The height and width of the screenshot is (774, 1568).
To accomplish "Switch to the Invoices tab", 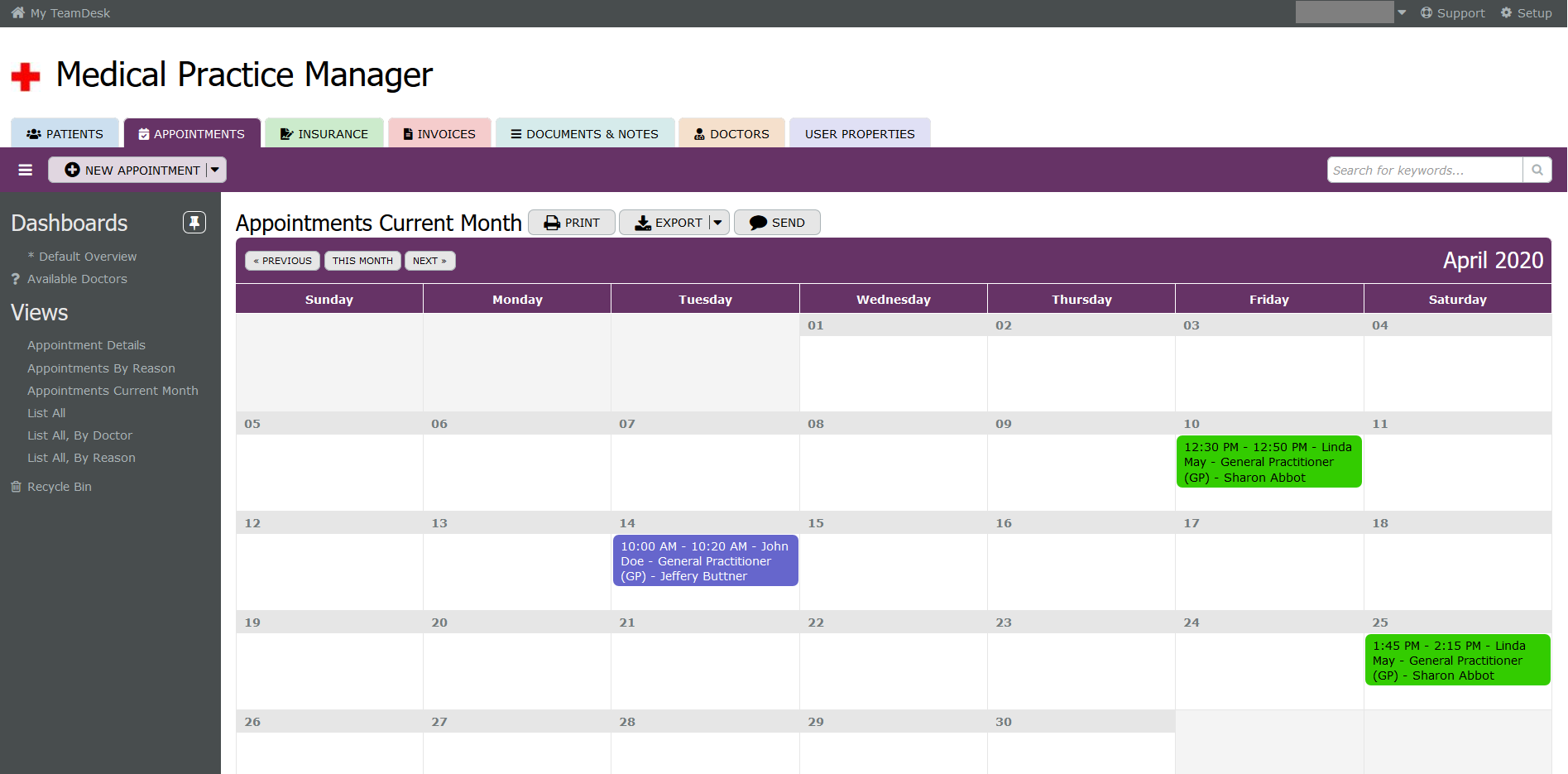I will click(439, 133).
